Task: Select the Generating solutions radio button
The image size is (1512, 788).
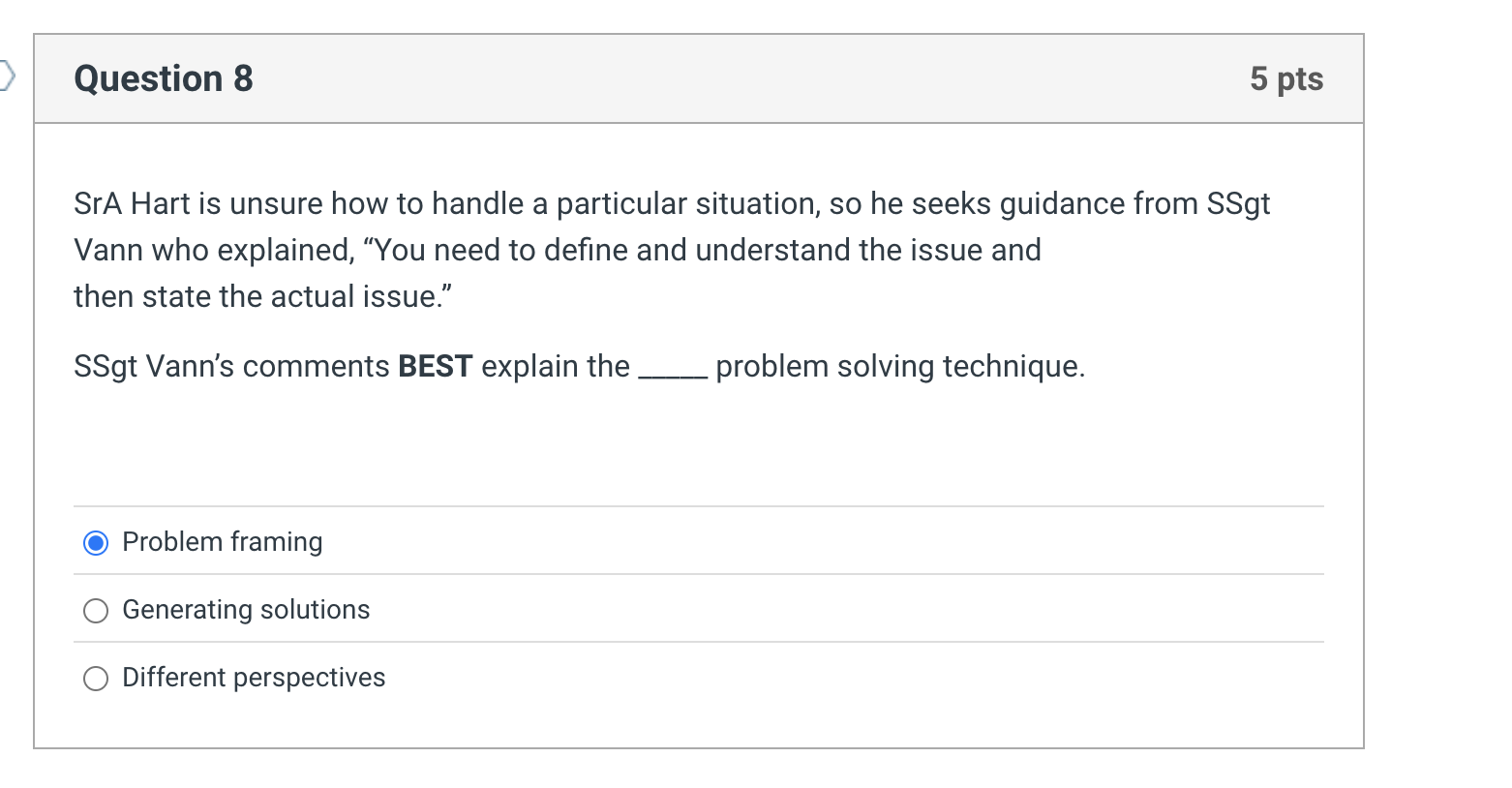Action: pos(95,611)
